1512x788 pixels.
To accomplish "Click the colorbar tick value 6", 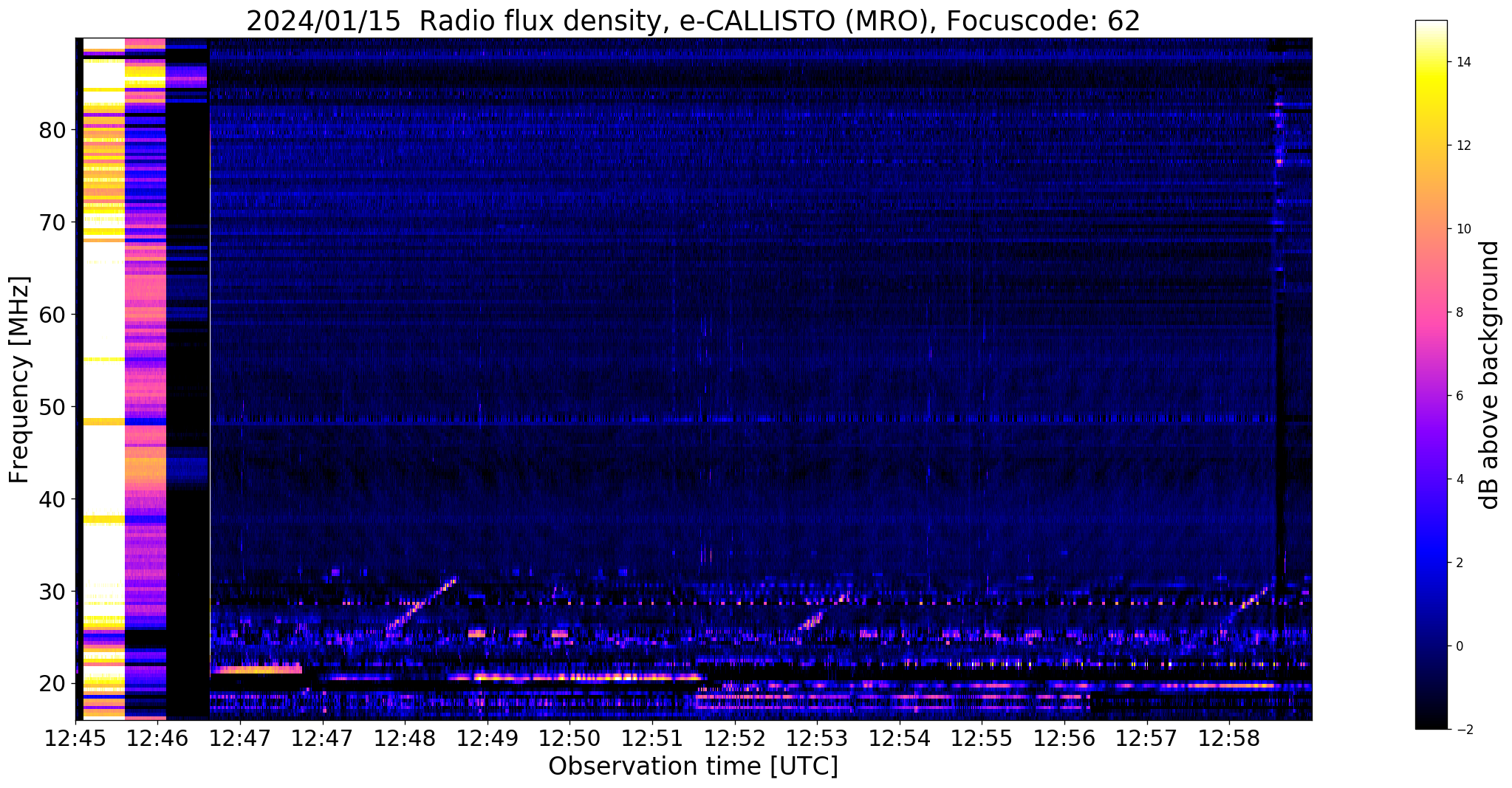I will click(1459, 396).
